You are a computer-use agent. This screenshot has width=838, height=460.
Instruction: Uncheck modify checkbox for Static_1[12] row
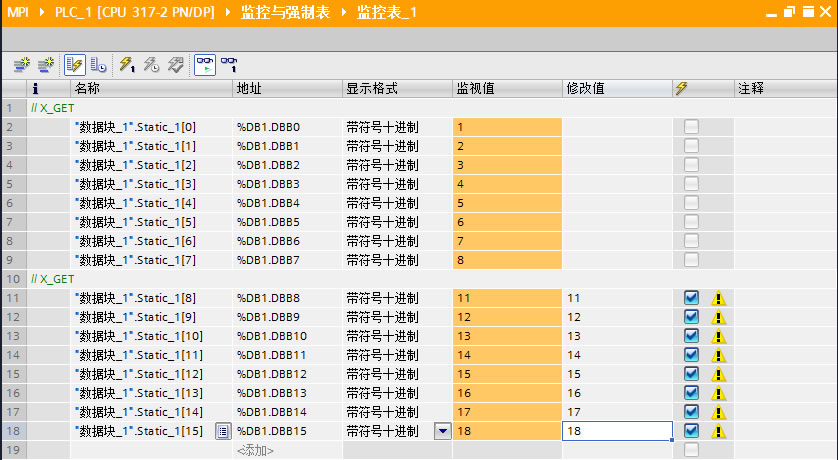click(691, 374)
